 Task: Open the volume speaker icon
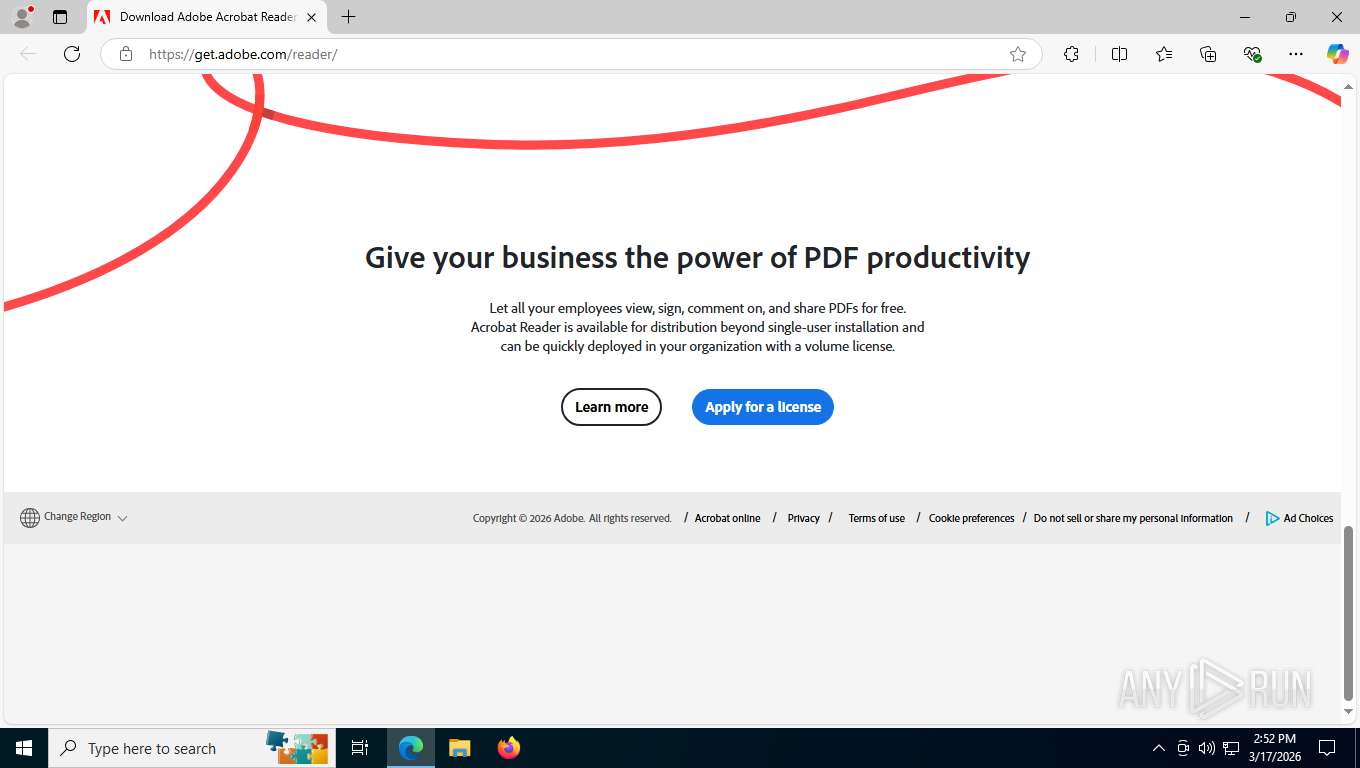(x=1207, y=748)
